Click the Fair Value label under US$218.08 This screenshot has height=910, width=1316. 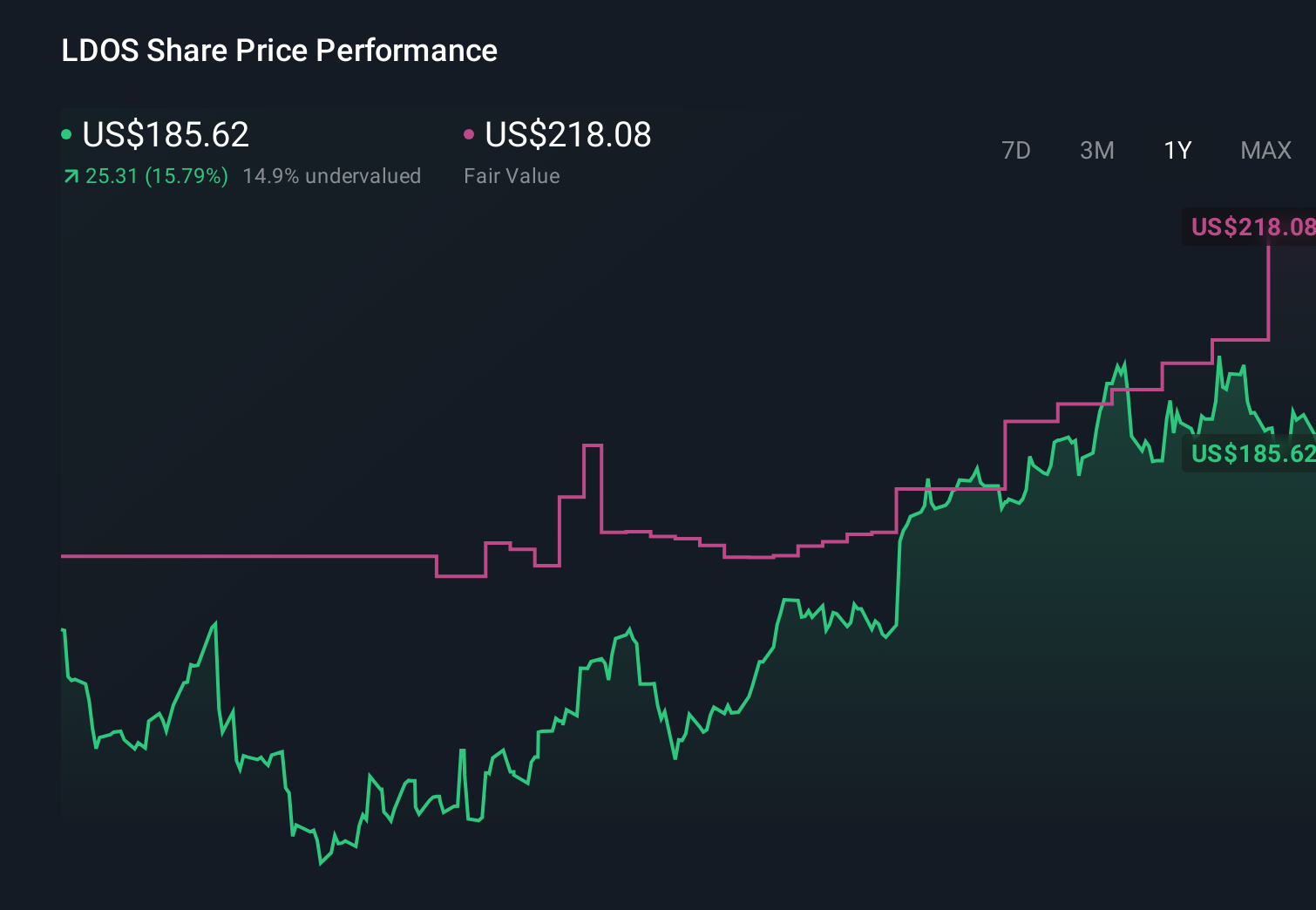[512, 176]
